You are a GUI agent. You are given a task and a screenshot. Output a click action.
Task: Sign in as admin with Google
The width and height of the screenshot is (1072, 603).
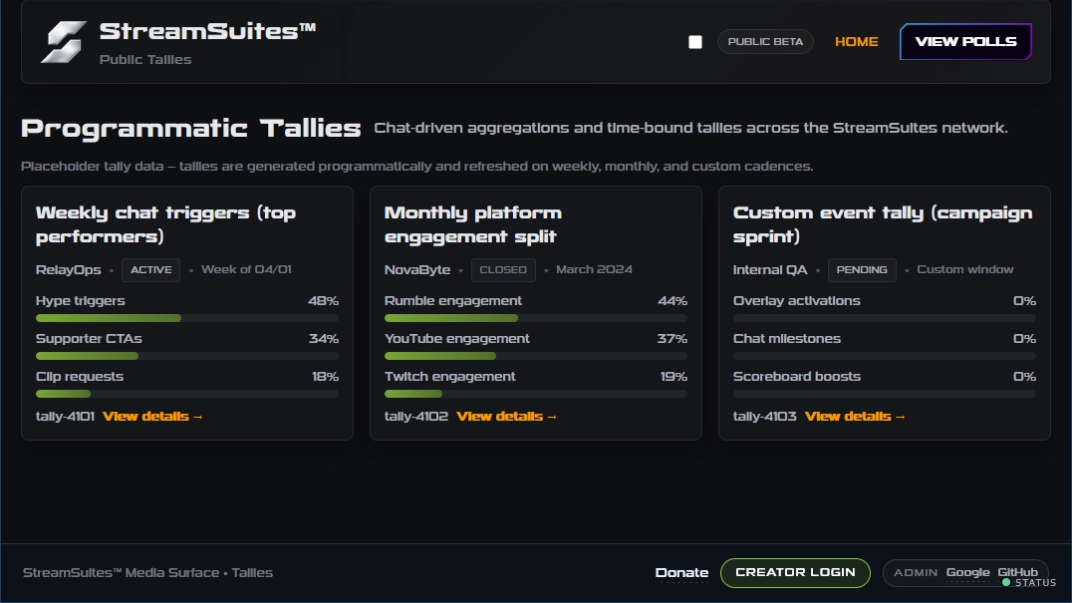967,572
